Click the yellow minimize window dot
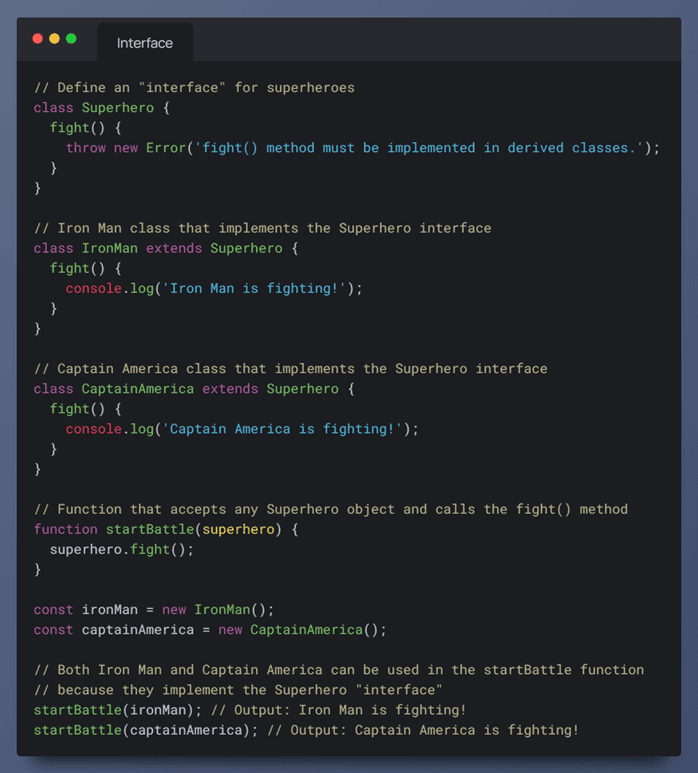 pyautogui.click(x=54, y=38)
